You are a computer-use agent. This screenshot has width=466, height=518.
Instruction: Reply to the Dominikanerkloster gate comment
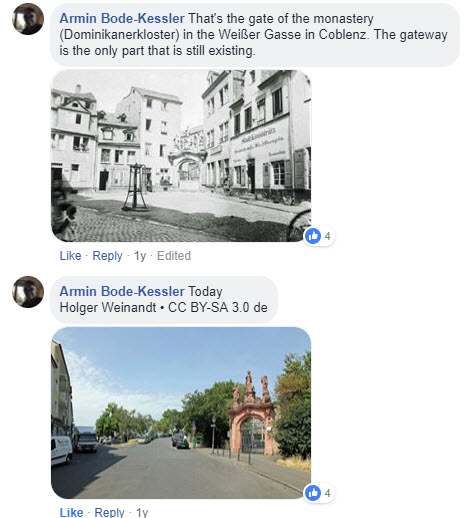(x=107, y=256)
